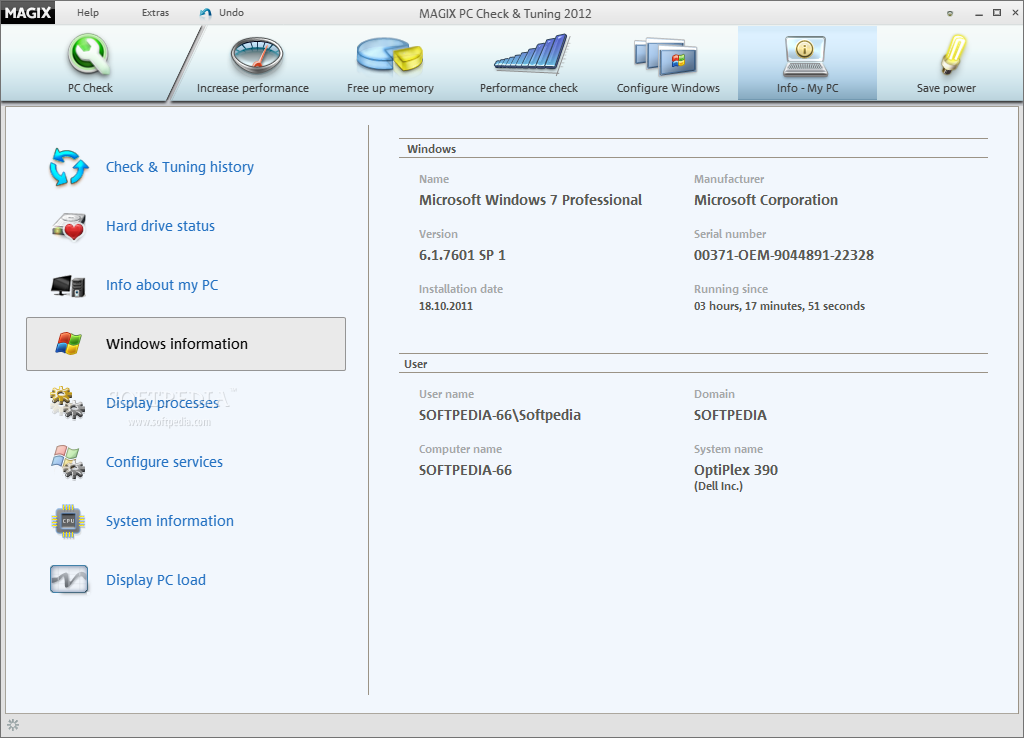Click the Running since uptime value
Screen dimensions: 1024x738
[779, 306]
